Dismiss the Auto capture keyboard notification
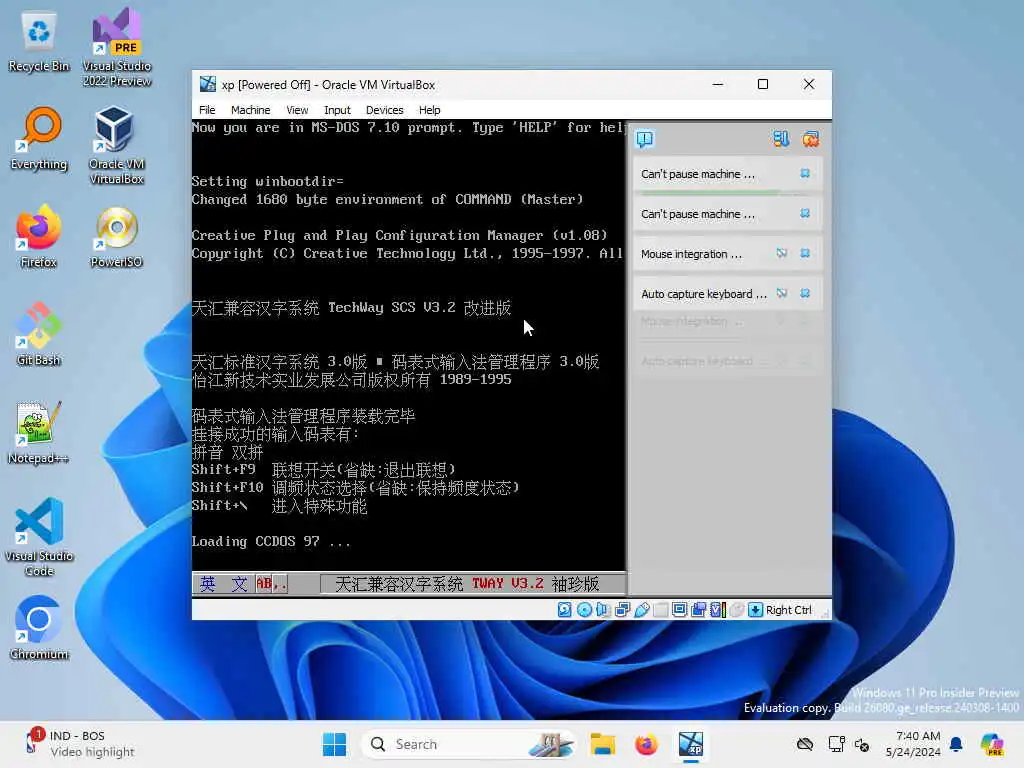 tap(805, 293)
